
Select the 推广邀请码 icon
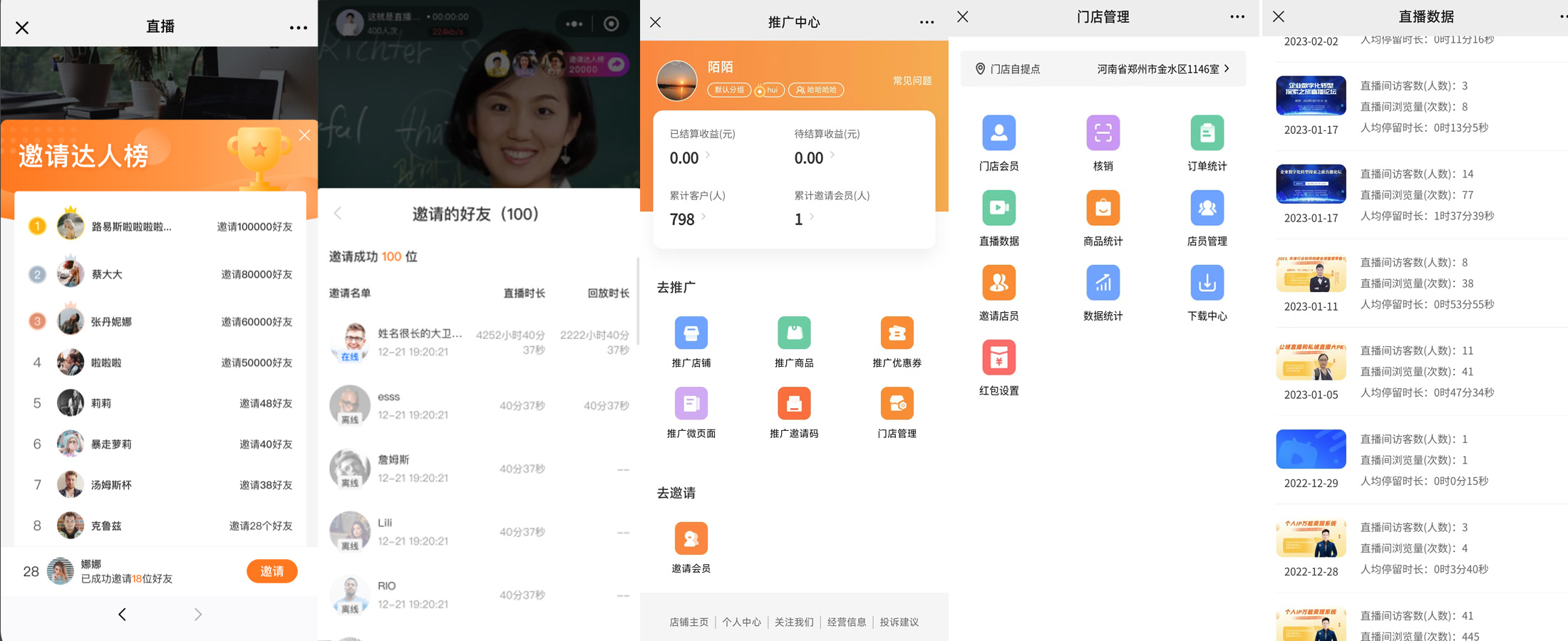pyautogui.click(x=794, y=405)
